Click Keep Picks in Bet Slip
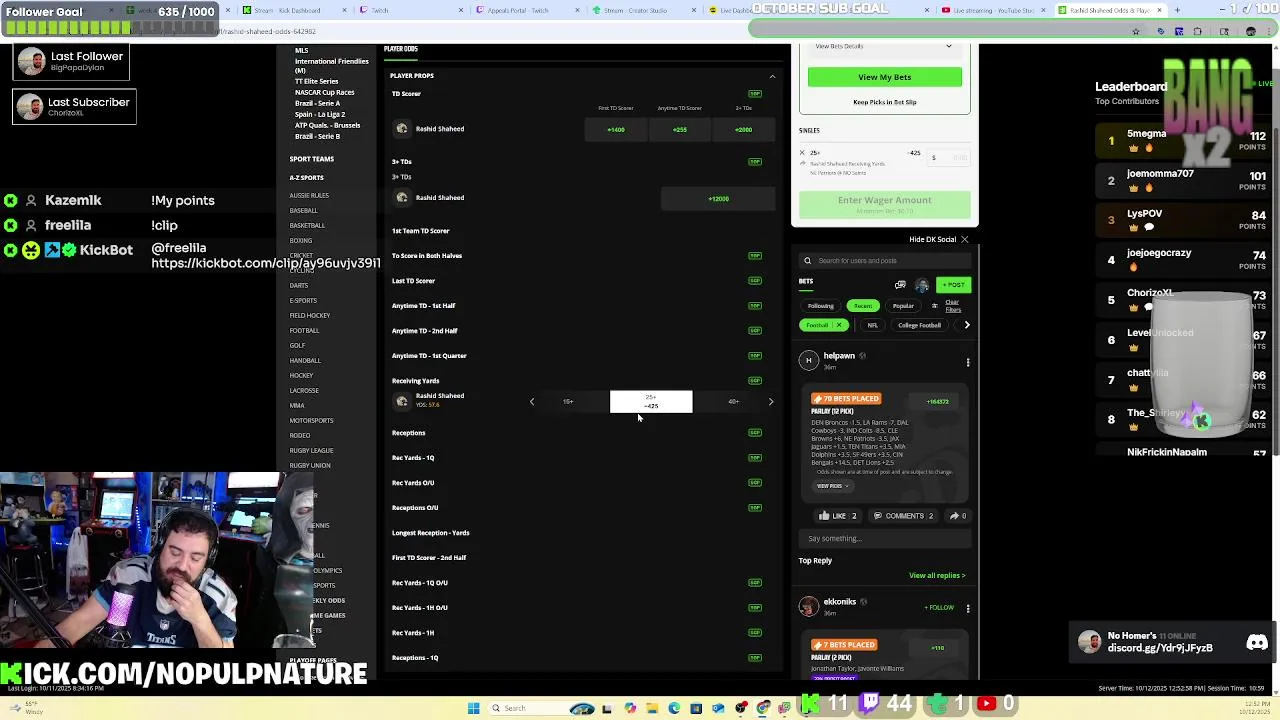The width and height of the screenshot is (1280, 720). [884, 102]
